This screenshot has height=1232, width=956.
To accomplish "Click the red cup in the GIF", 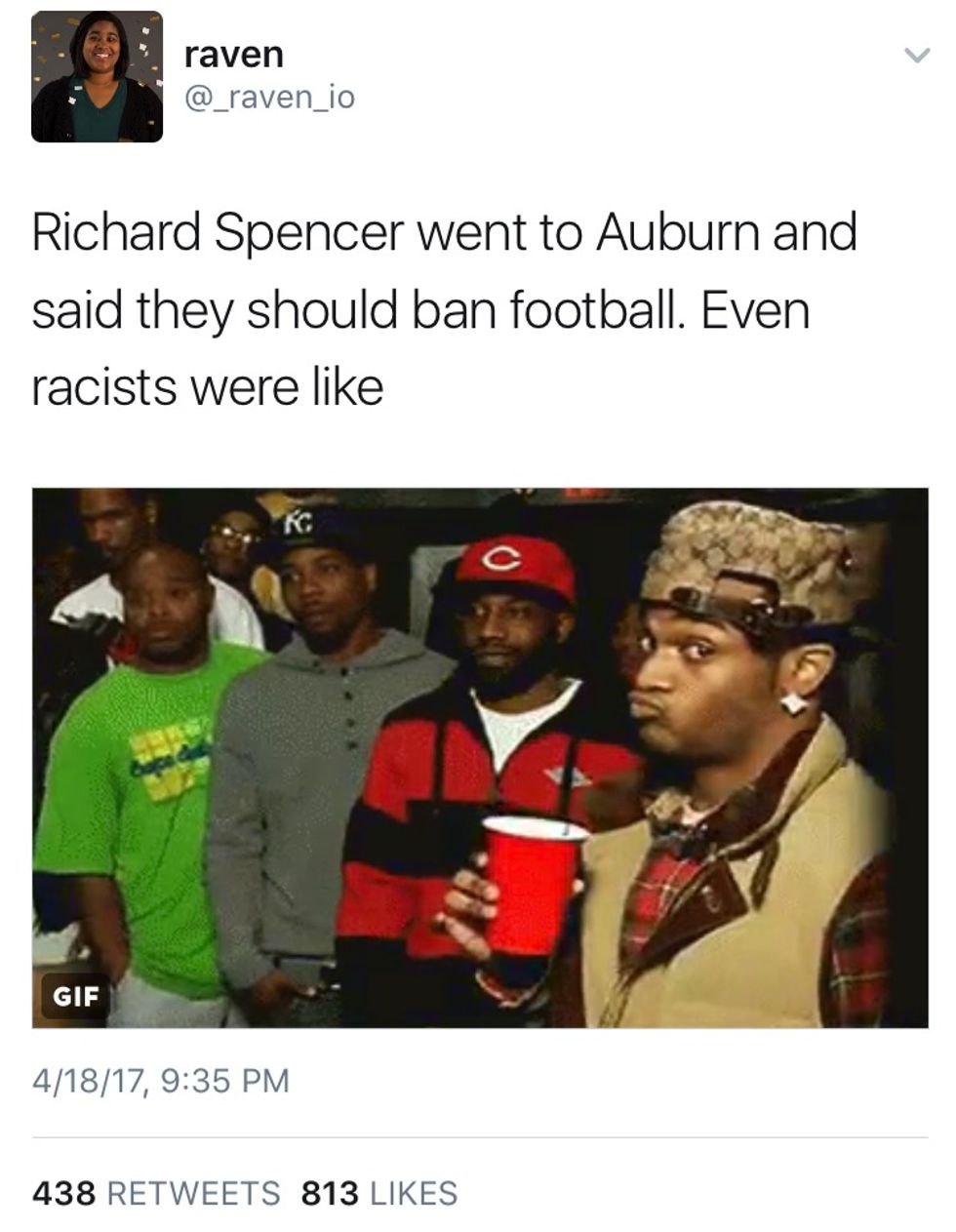I will click(x=532, y=885).
